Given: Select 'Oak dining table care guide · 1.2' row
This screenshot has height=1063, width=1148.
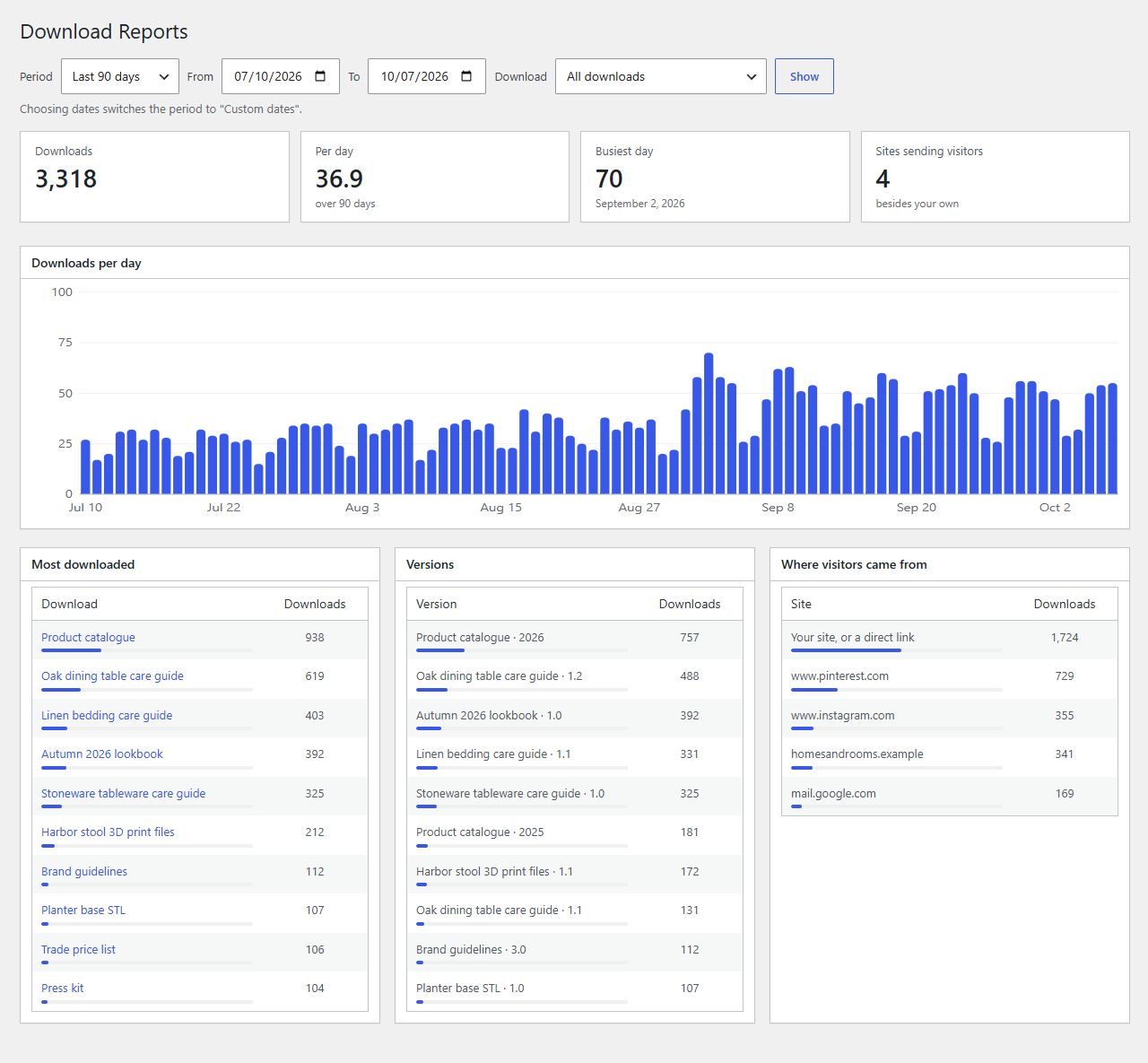Looking at the screenshot, I should 575,679.
